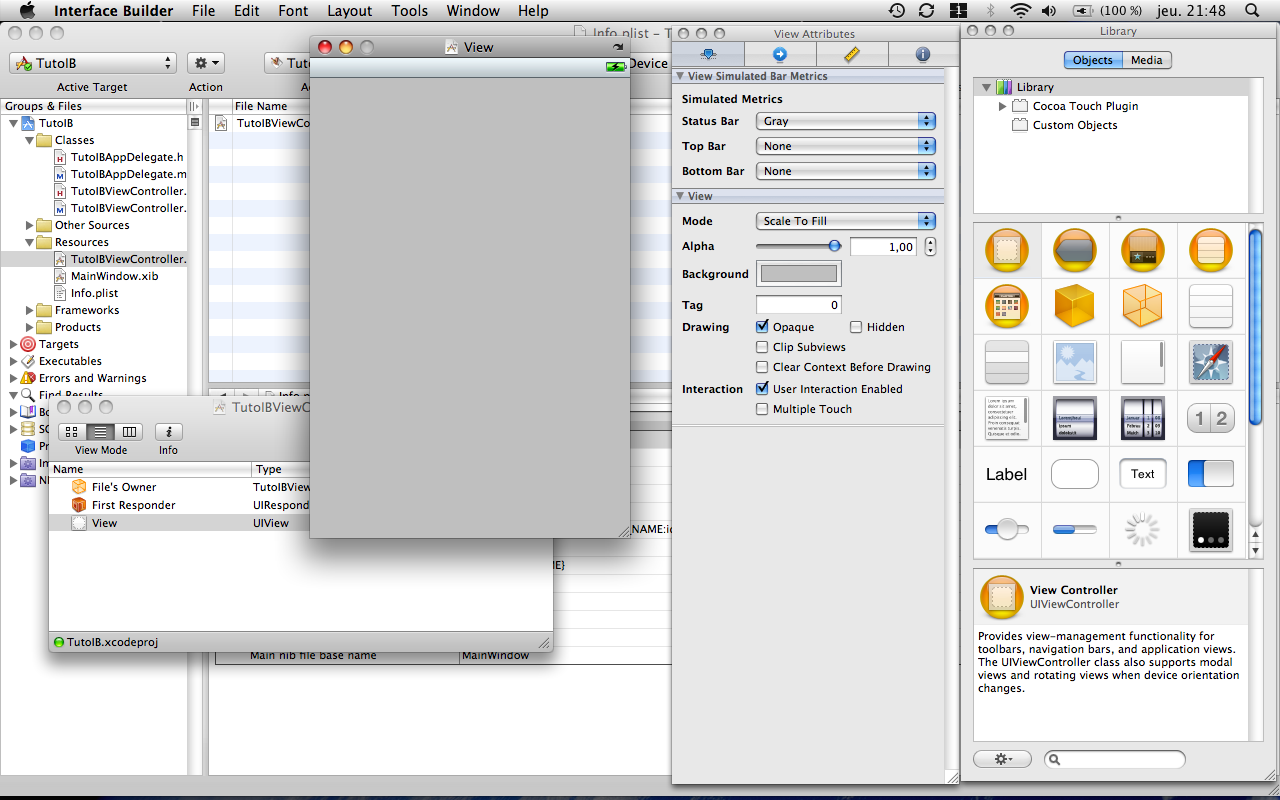Select the wireframe cube External Object item
Viewport: 1280px width, 800px height.
point(1143,306)
